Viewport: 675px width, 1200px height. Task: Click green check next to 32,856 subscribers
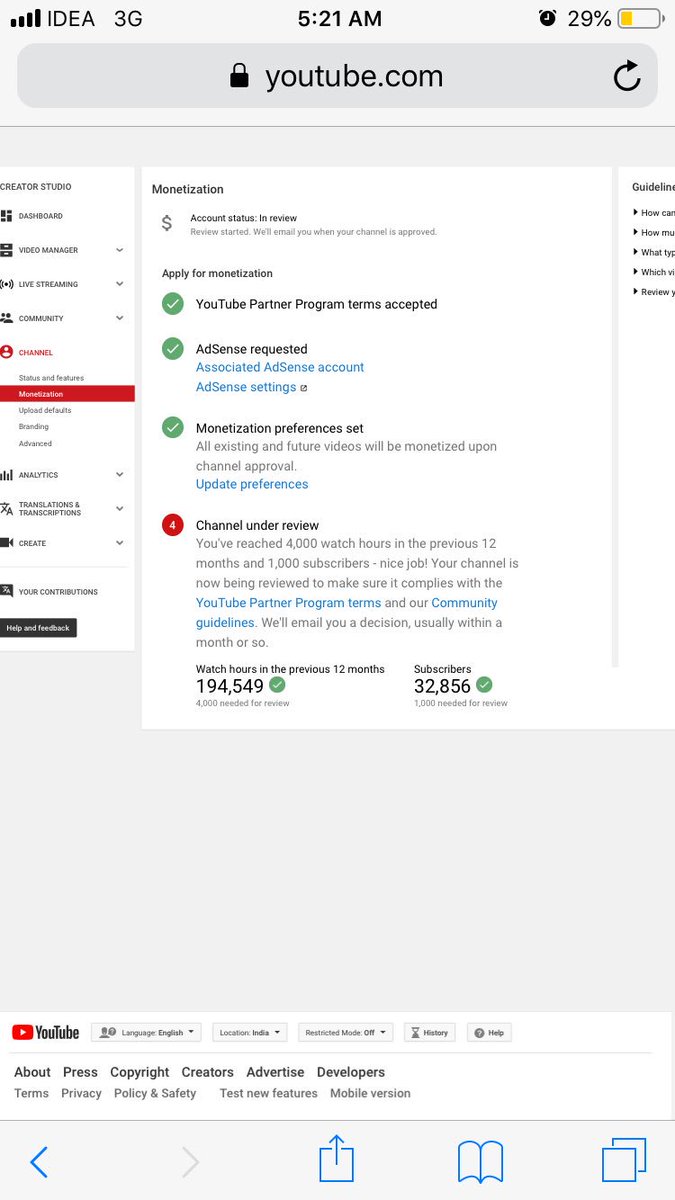(x=484, y=685)
